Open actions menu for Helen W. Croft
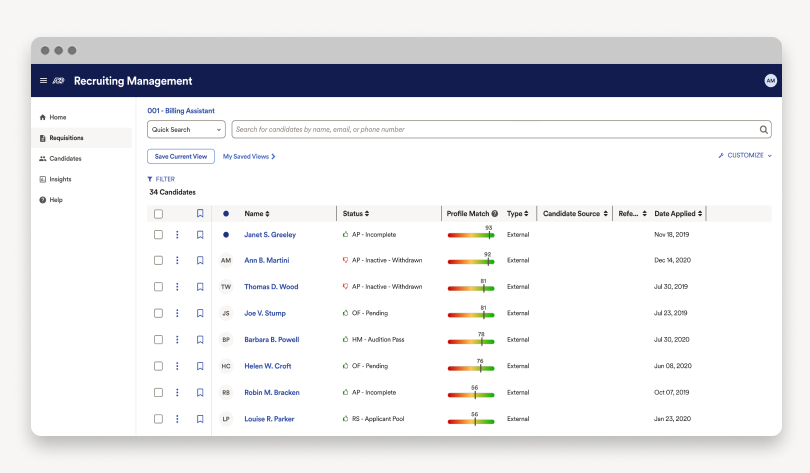This screenshot has height=473, width=810. pyautogui.click(x=177, y=366)
